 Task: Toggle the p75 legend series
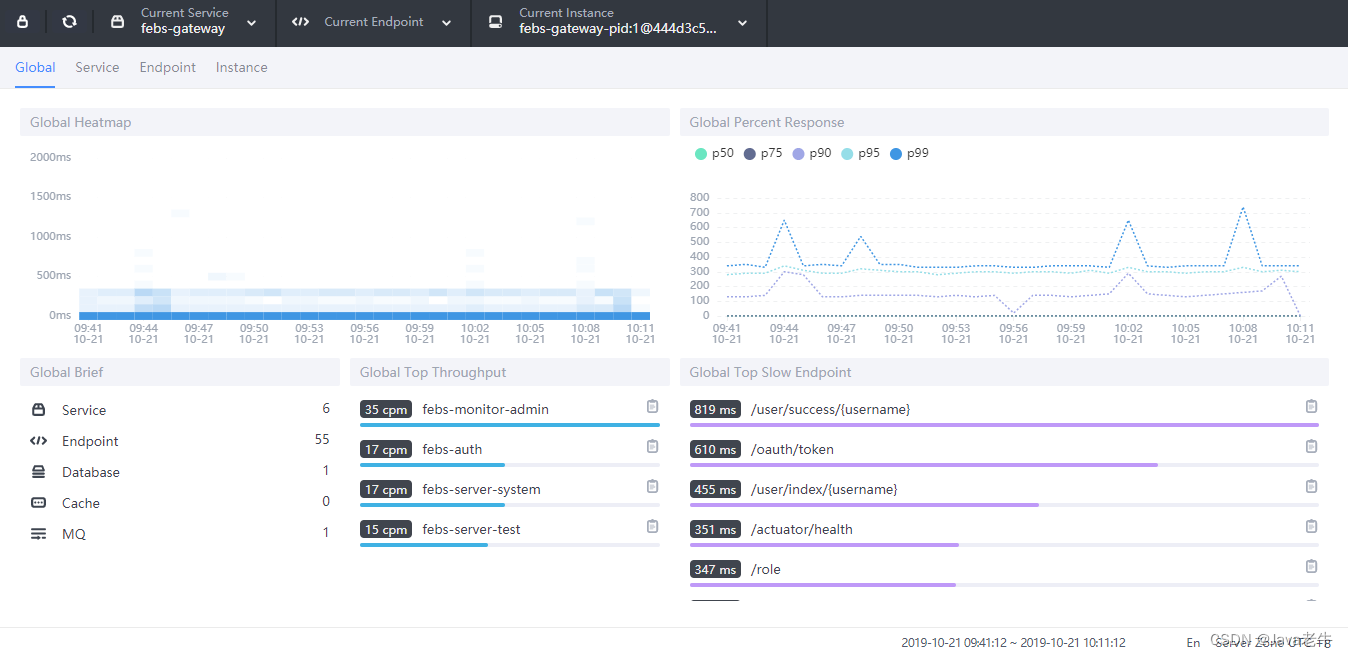coord(763,153)
